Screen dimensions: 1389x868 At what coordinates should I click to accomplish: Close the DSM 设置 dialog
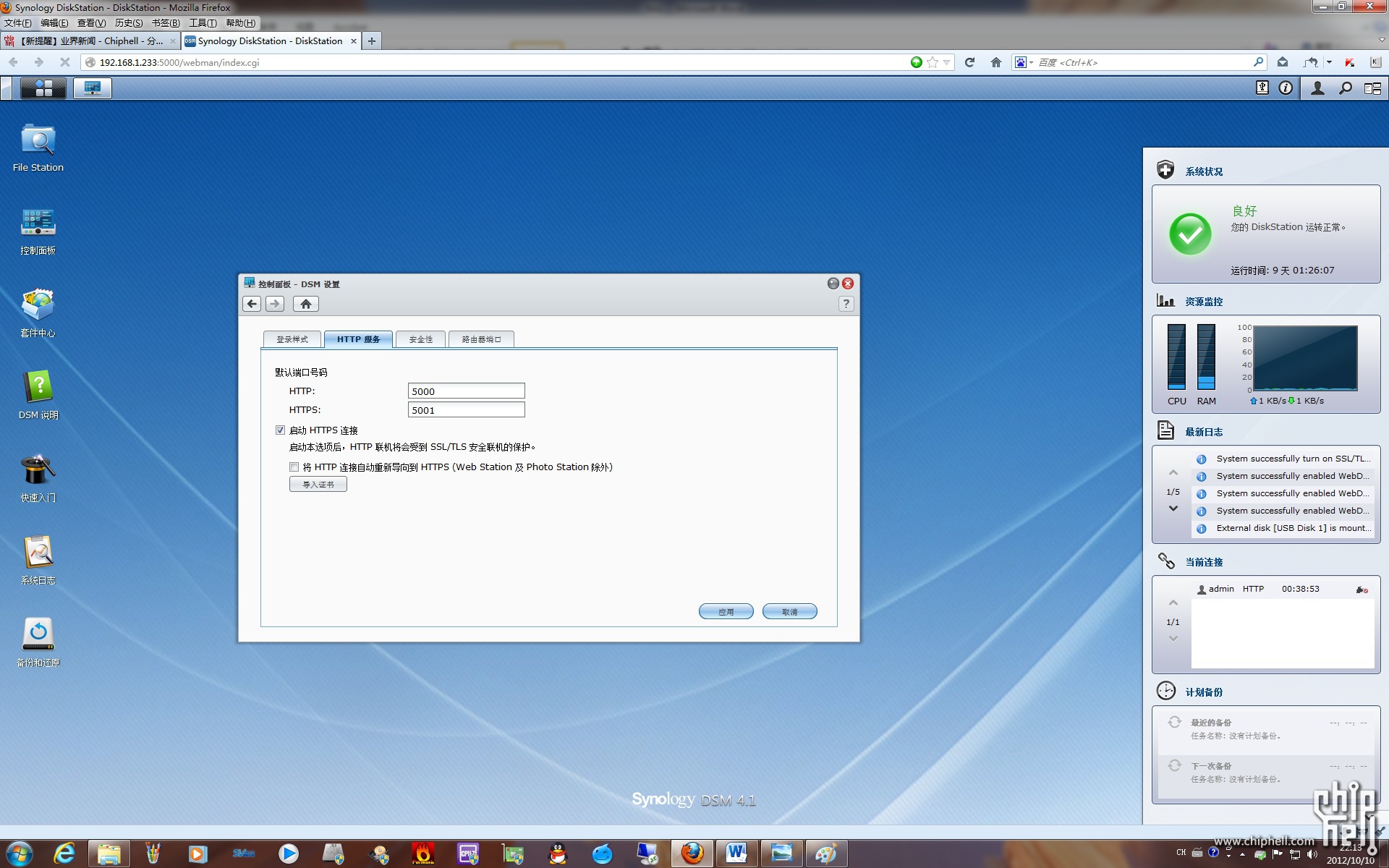tap(848, 284)
